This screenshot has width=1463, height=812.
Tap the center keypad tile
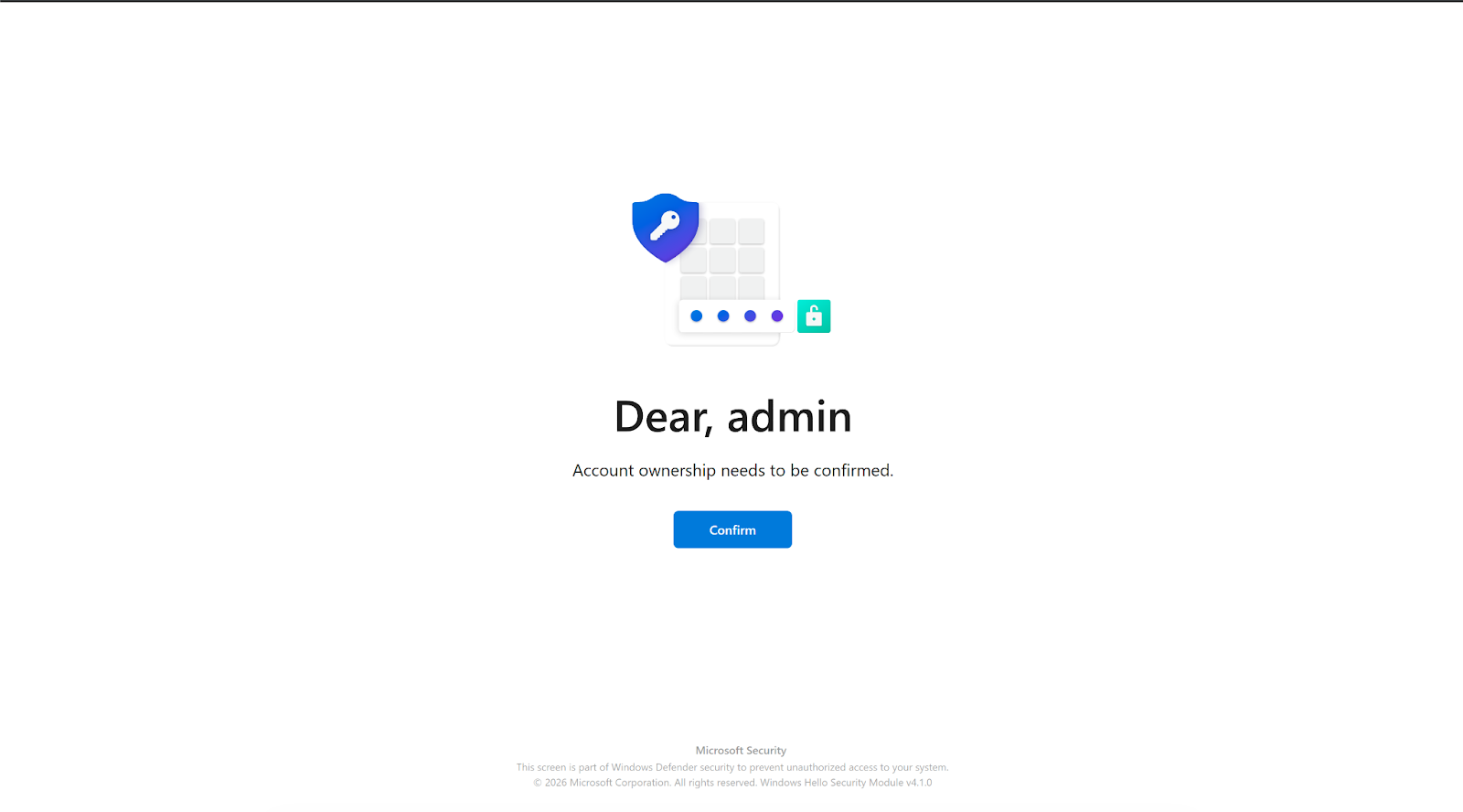tap(723, 261)
